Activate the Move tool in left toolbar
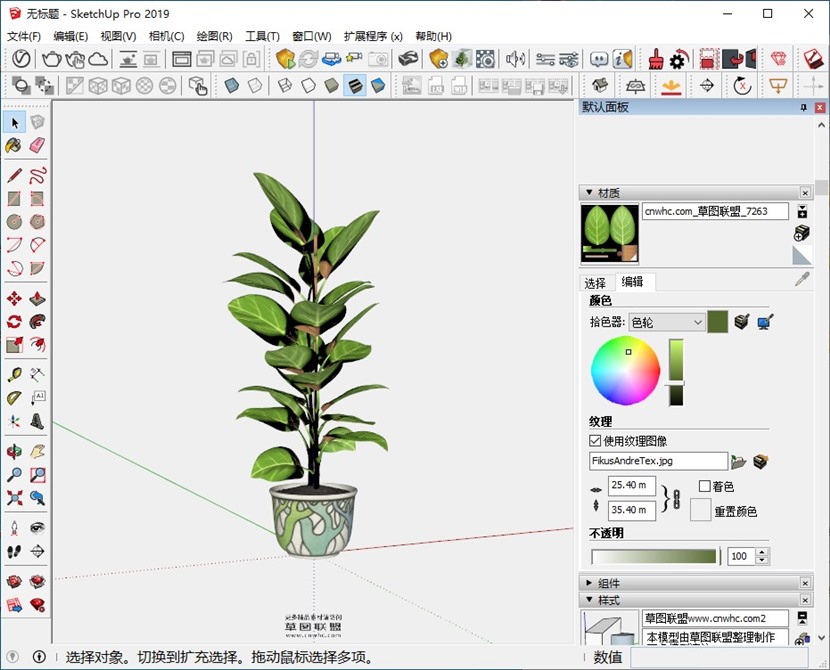The width and height of the screenshot is (830, 670). (14, 299)
